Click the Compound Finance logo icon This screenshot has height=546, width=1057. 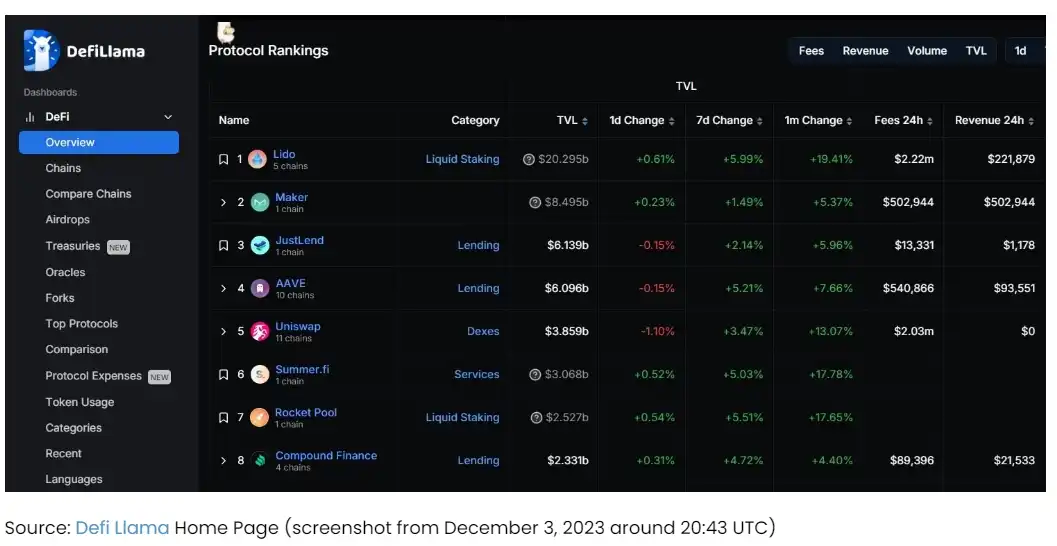[x=260, y=460]
